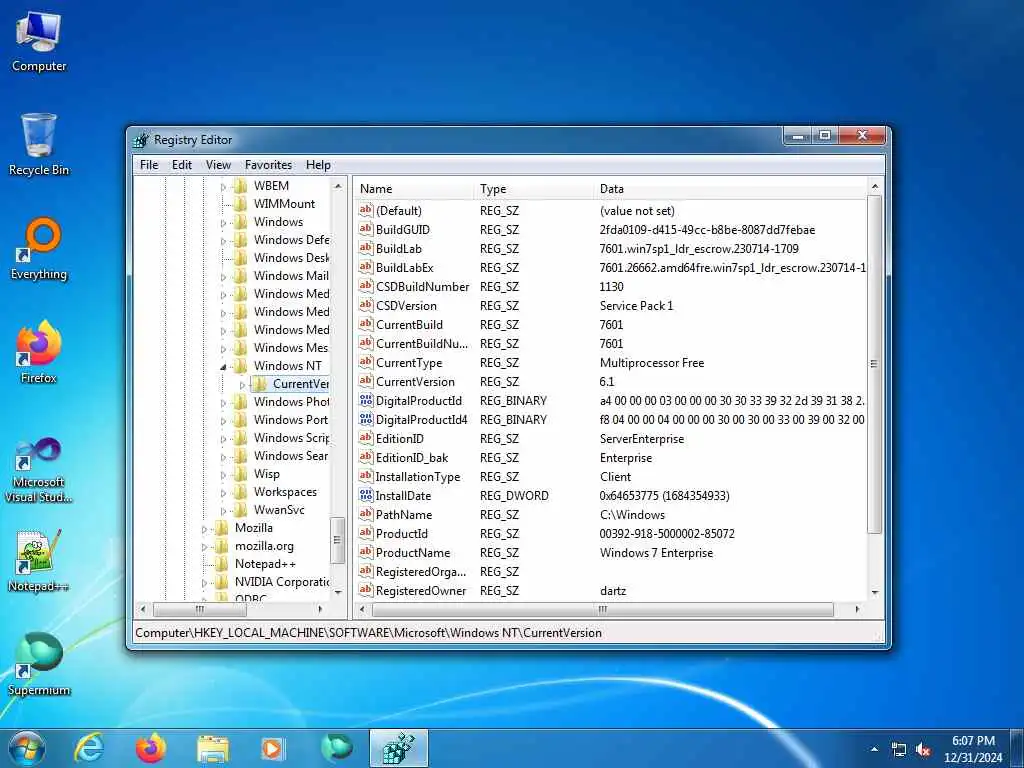
Task: Open the View menu
Action: 218,165
